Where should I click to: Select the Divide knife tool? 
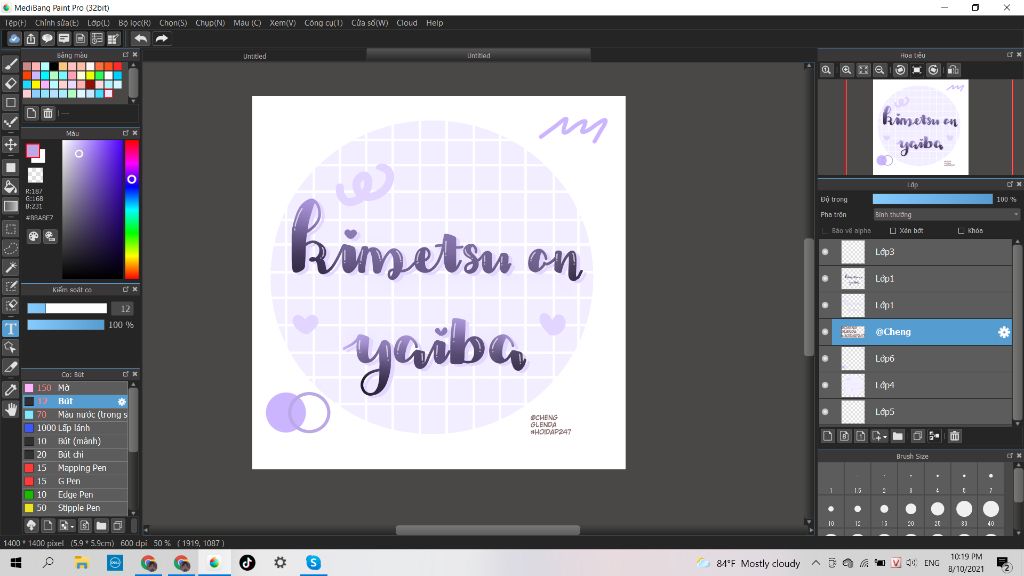click(x=10, y=367)
